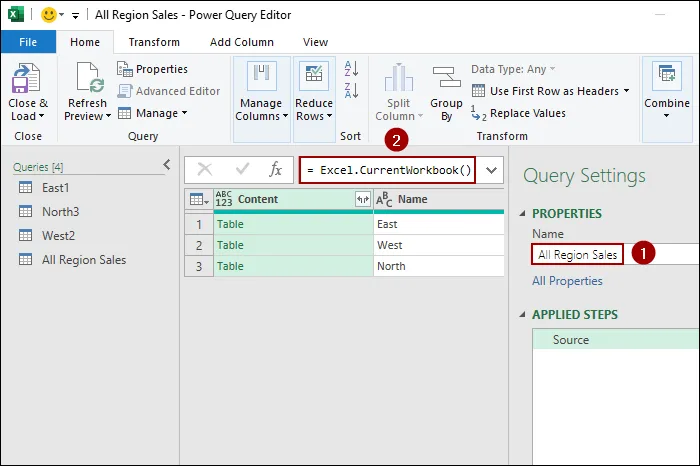The height and width of the screenshot is (466, 700).
Task: Select the East name cell
Action: click(x=439, y=224)
